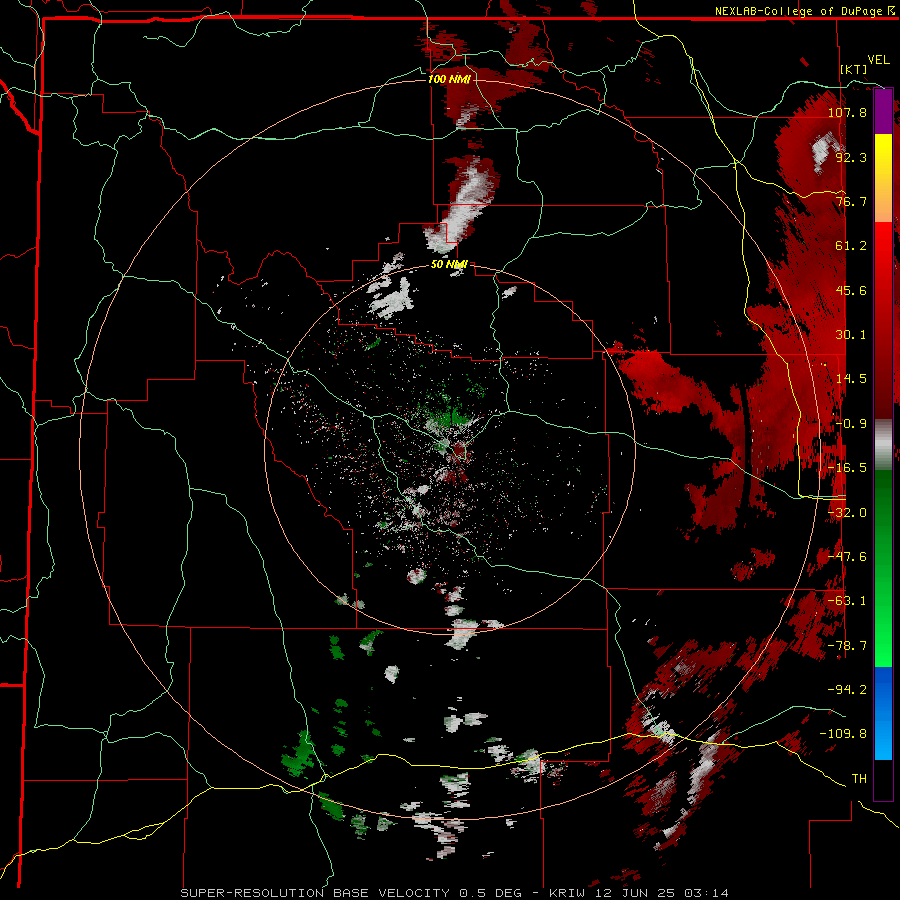Click the gray near-zero segment of the color bar
The width and height of the screenshot is (900, 900).
(x=883, y=445)
